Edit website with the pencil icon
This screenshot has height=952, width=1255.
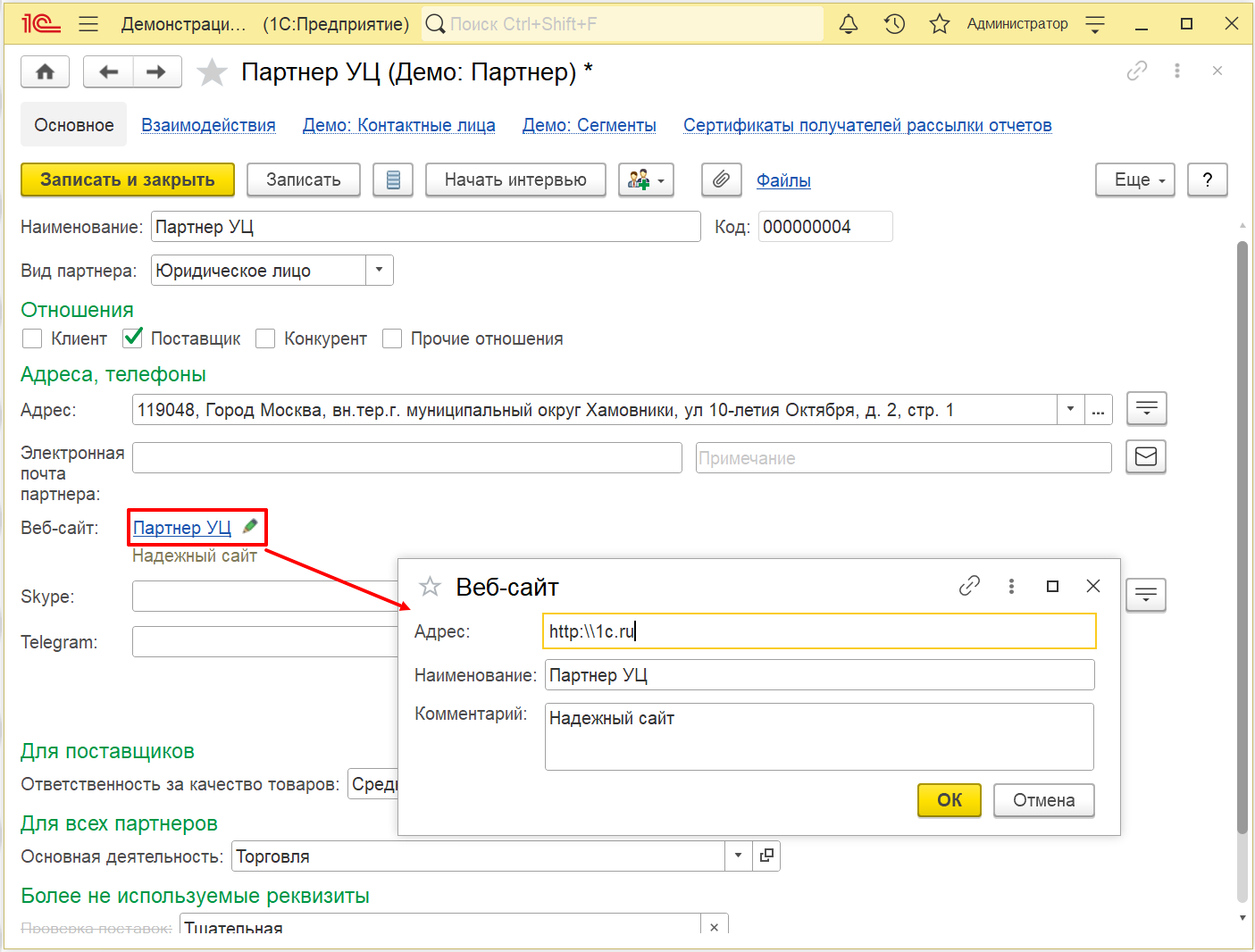pyautogui.click(x=250, y=526)
